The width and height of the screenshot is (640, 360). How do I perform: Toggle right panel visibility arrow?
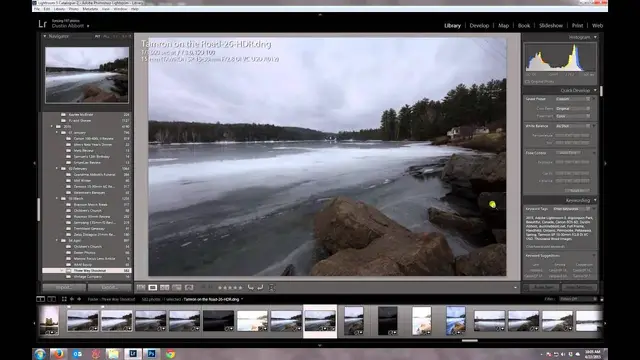605,163
